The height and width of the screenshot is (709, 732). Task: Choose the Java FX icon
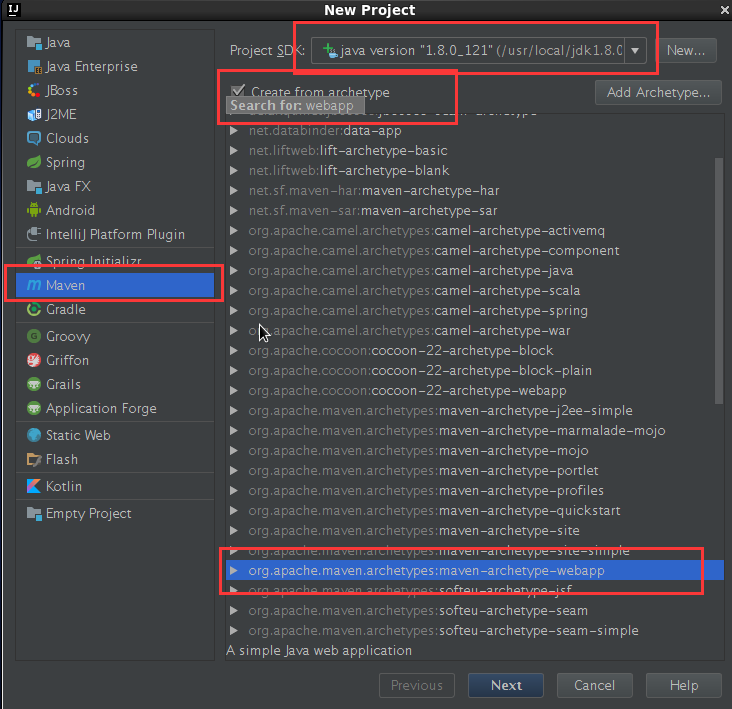(34, 186)
